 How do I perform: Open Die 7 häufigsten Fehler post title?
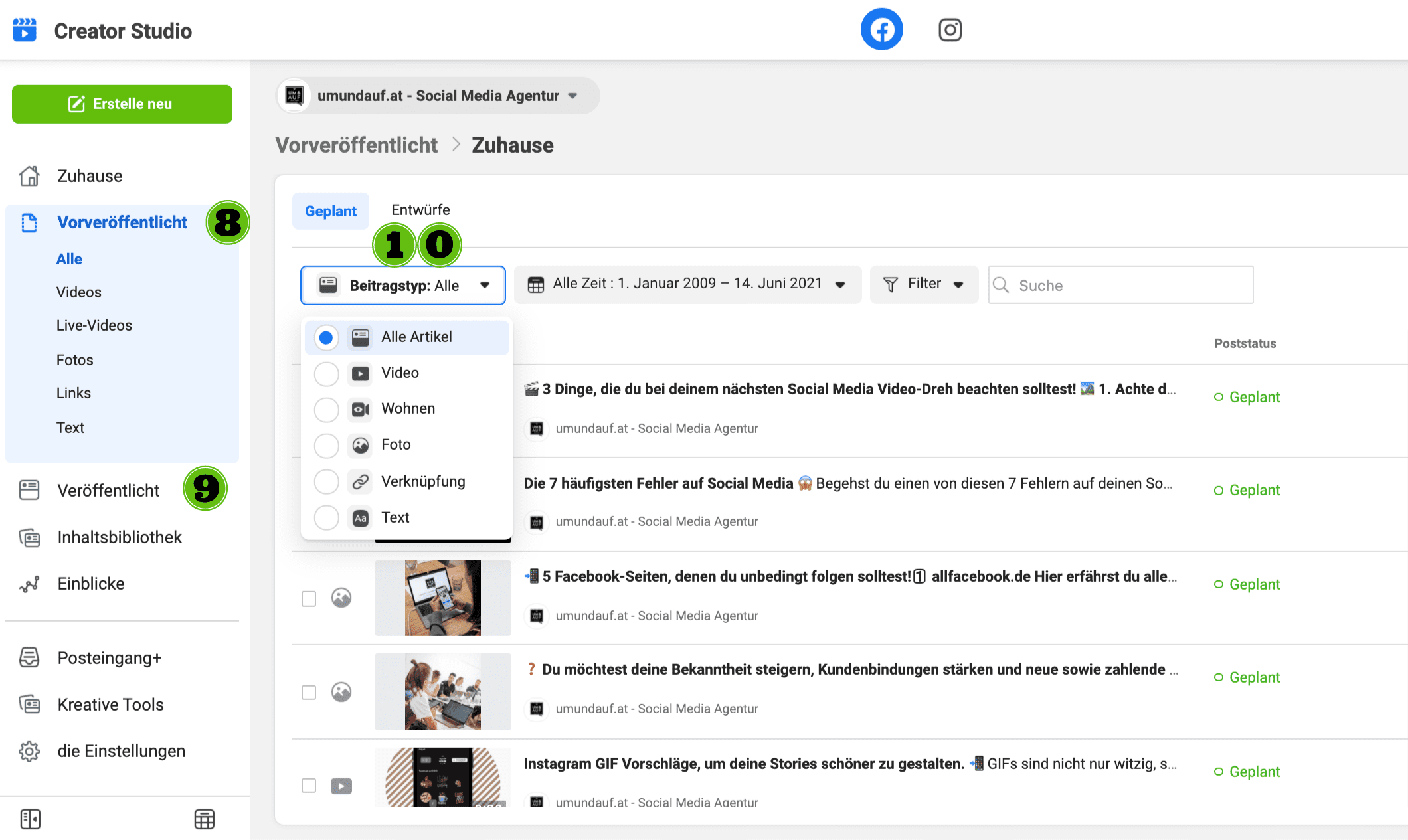(x=849, y=483)
